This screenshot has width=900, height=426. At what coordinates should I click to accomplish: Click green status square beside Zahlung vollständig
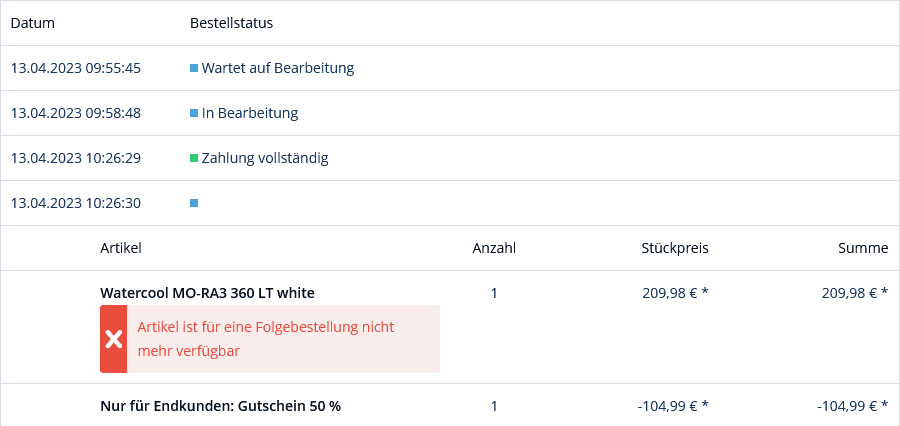(194, 158)
